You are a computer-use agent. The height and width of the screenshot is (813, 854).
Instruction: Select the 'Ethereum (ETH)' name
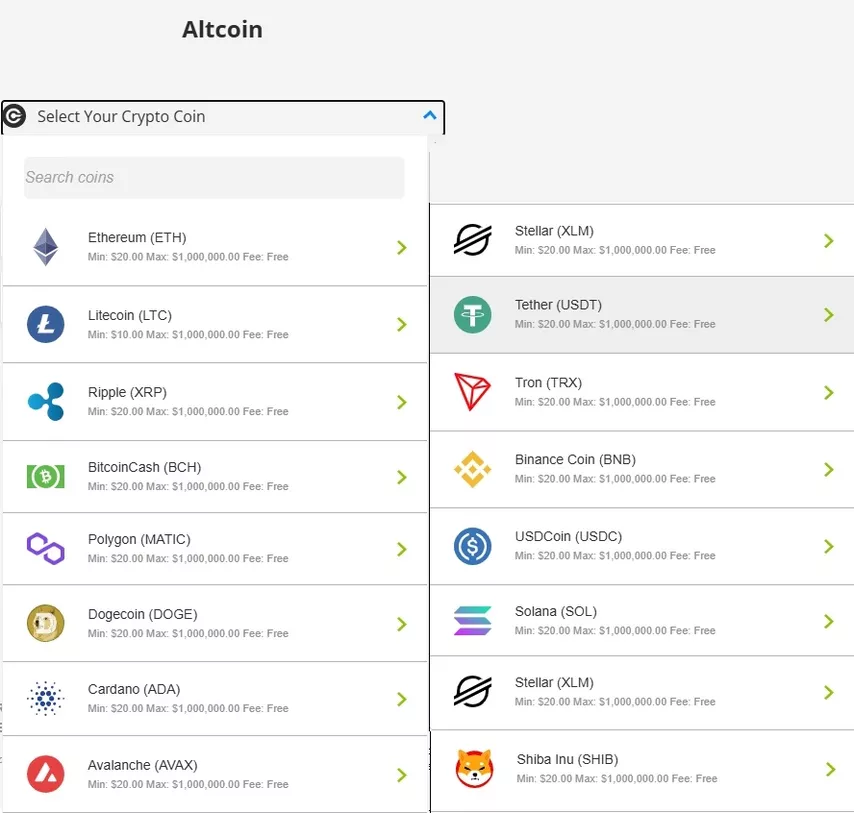point(137,237)
